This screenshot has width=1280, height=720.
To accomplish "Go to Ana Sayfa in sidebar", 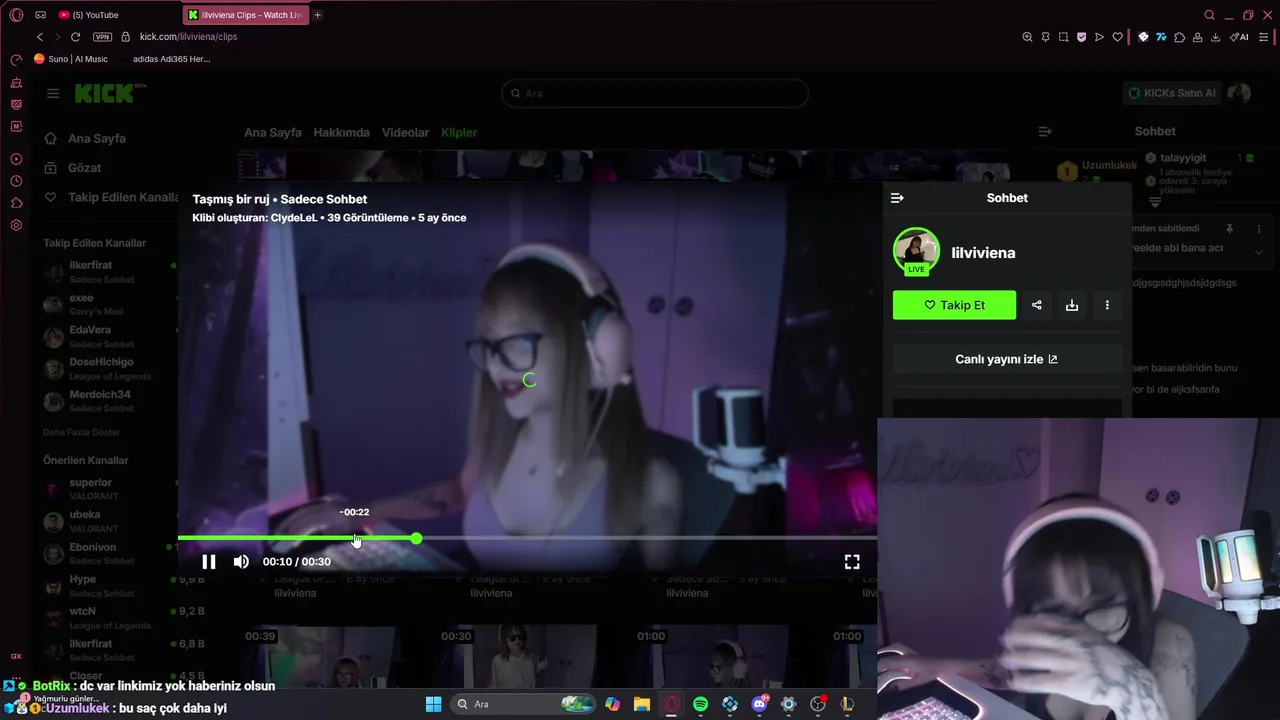I will pos(97,139).
